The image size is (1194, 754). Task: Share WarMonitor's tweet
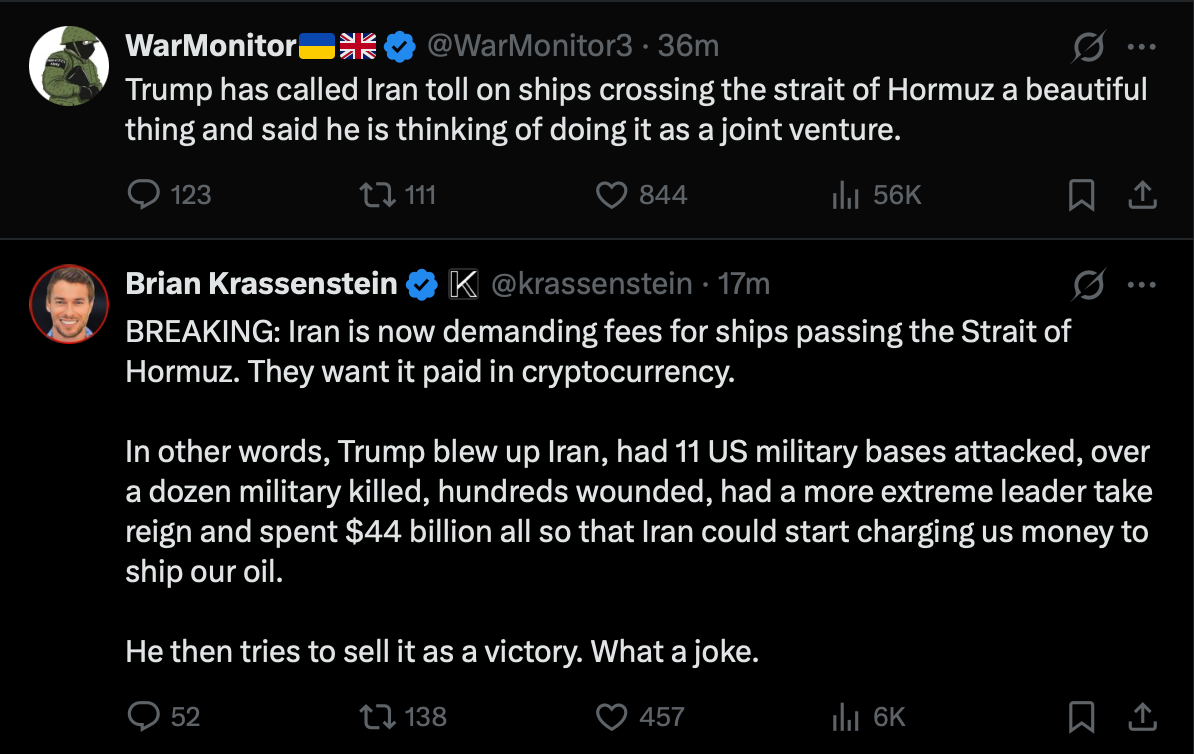(x=1141, y=195)
